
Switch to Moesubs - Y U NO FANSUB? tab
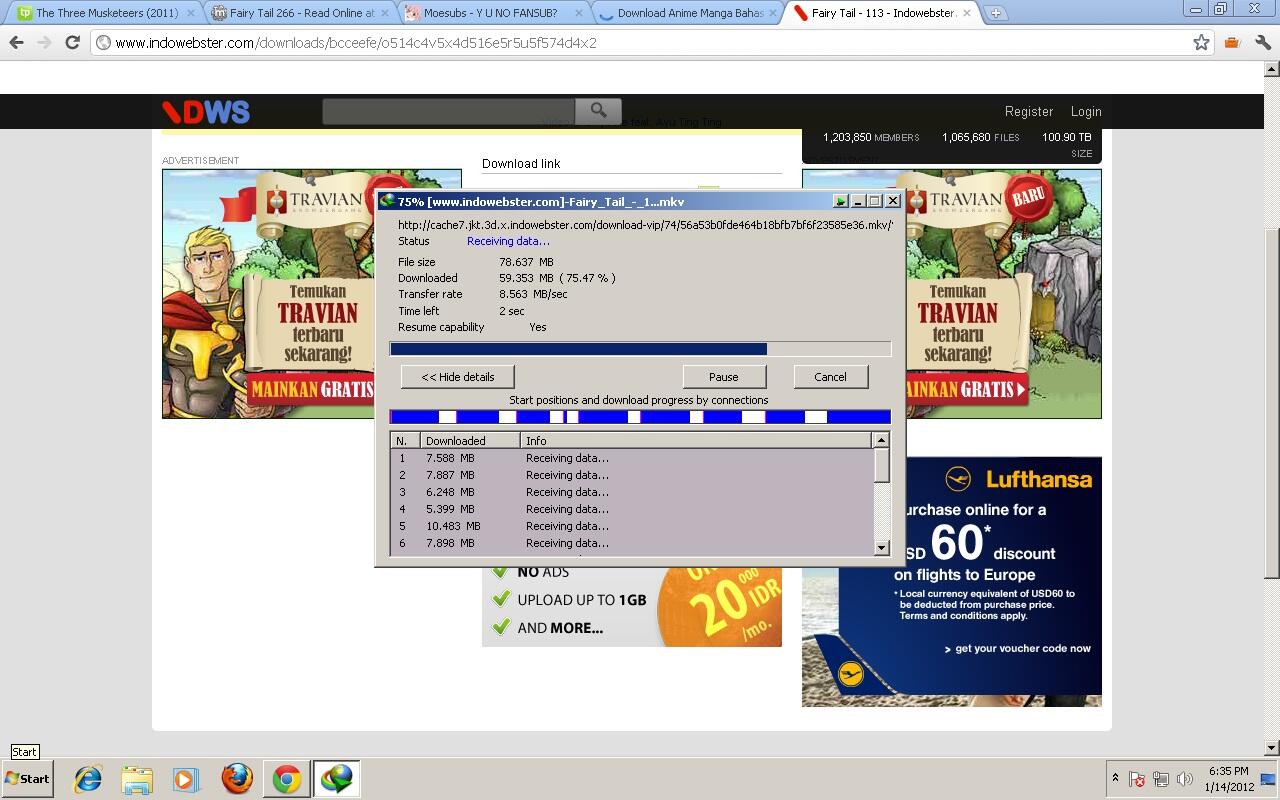tap(494, 13)
